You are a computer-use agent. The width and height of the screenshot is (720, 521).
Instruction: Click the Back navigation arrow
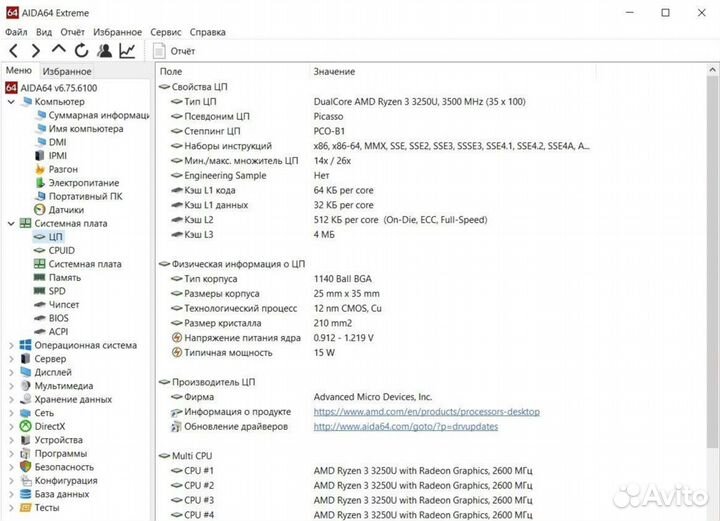coord(14,50)
